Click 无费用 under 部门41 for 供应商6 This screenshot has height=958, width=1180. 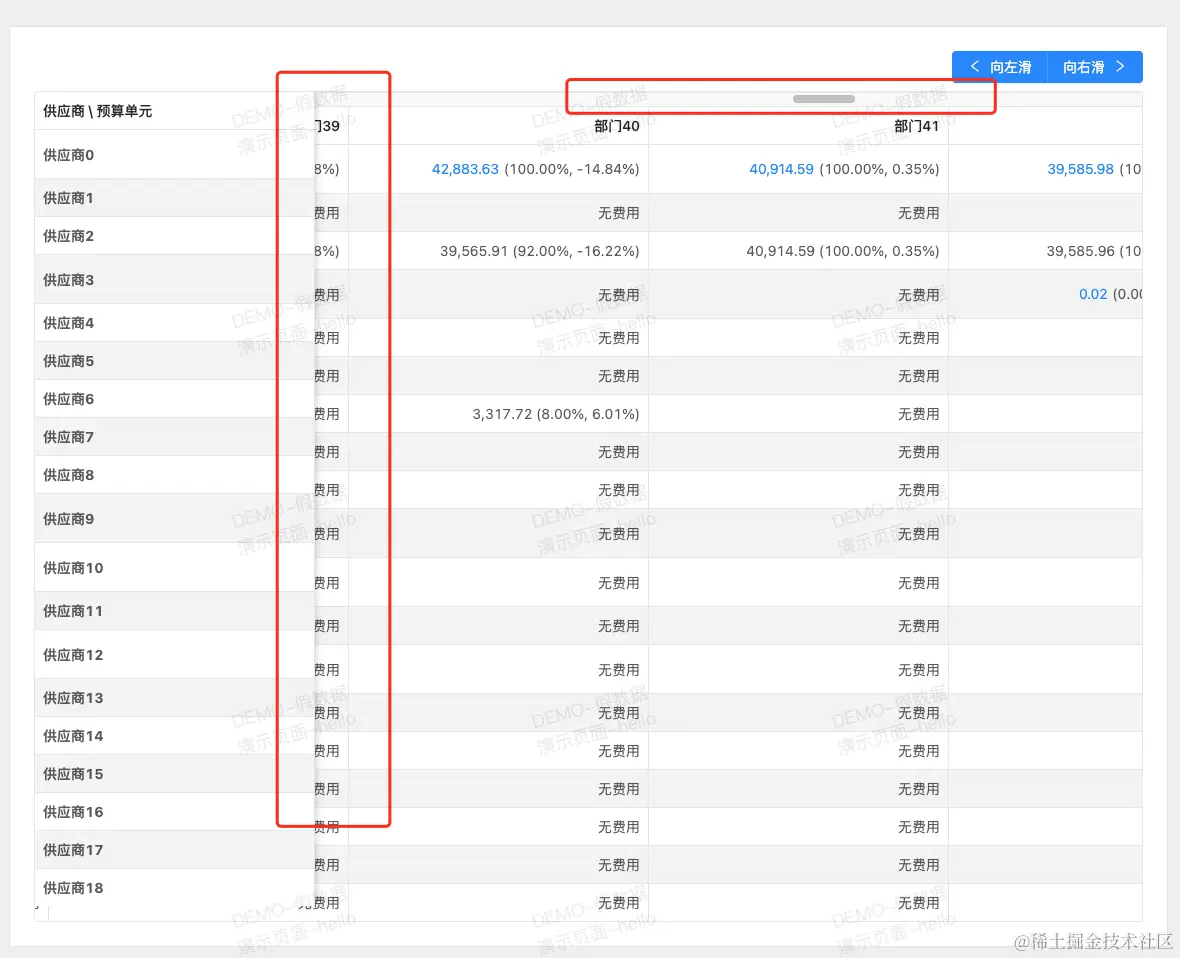coord(918,414)
